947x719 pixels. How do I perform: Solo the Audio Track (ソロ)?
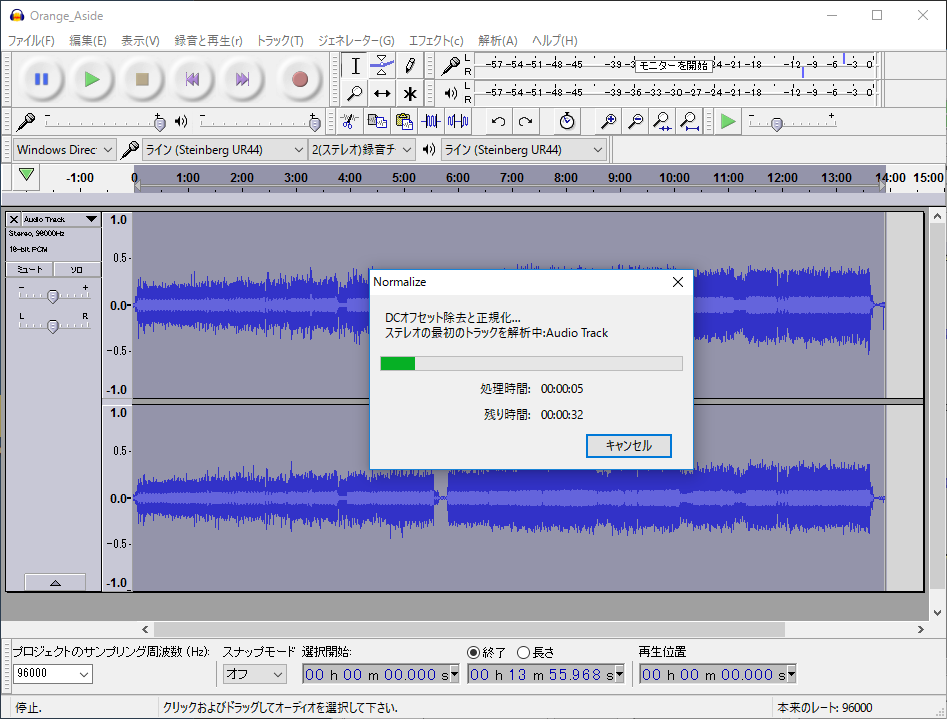[x=77, y=269]
